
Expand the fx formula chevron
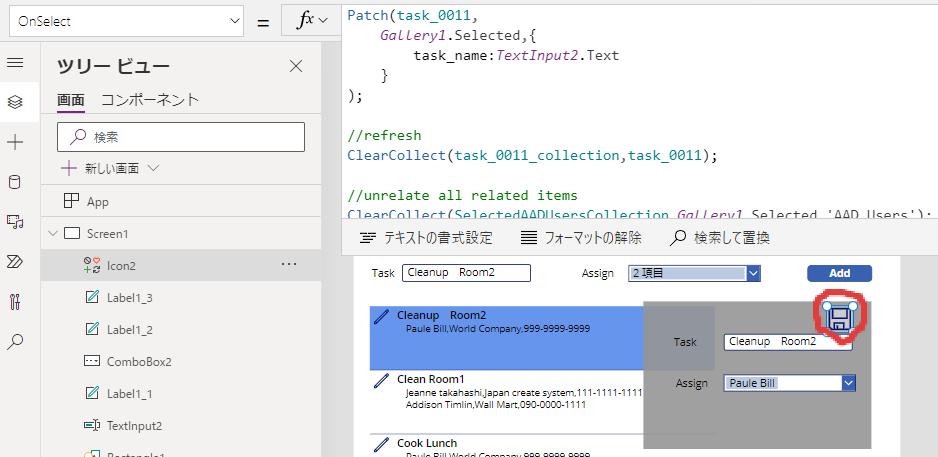tap(323, 21)
